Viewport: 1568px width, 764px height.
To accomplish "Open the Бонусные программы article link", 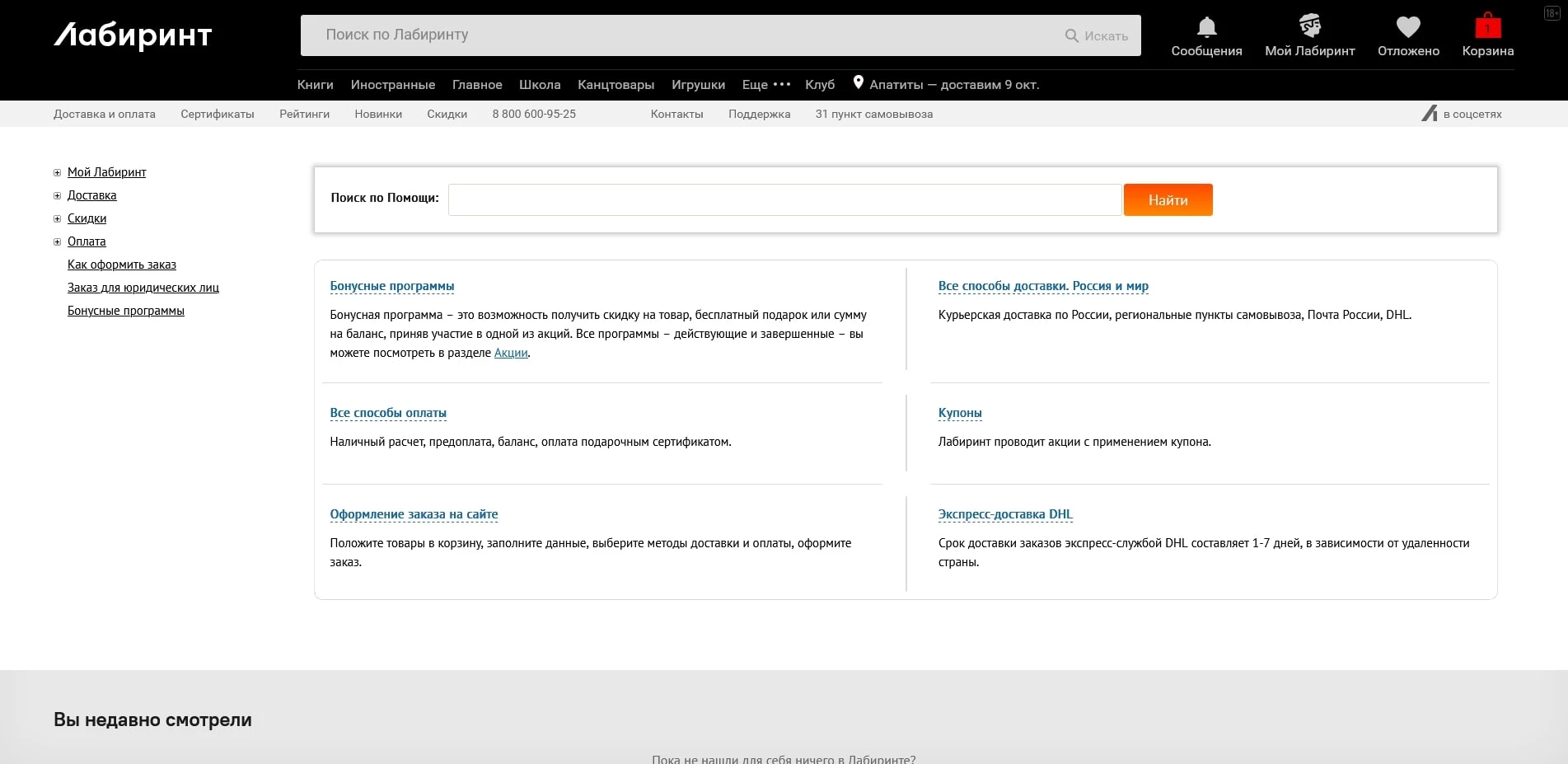I will [392, 286].
